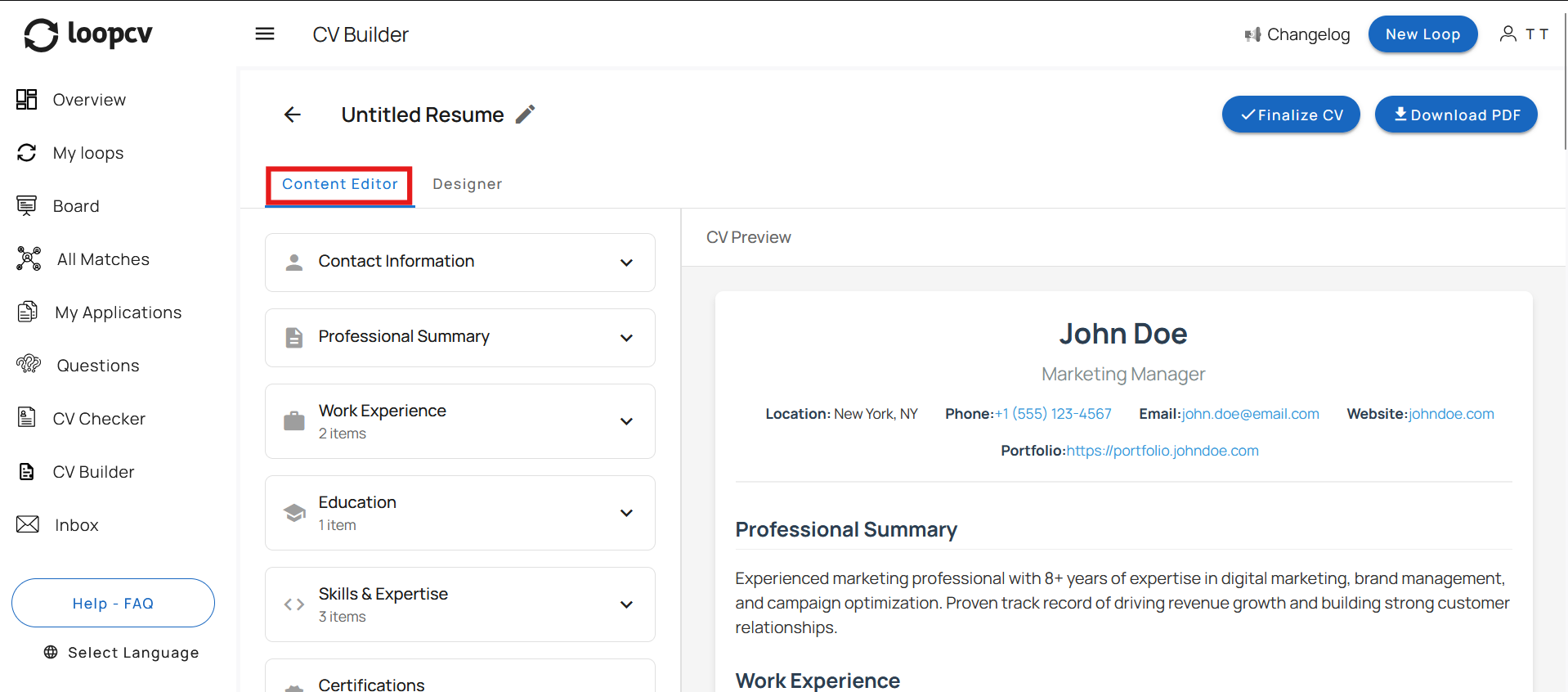Viewport: 1568px width, 692px height.
Task: Open the Questions sidebar item
Action: coord(97,366)
